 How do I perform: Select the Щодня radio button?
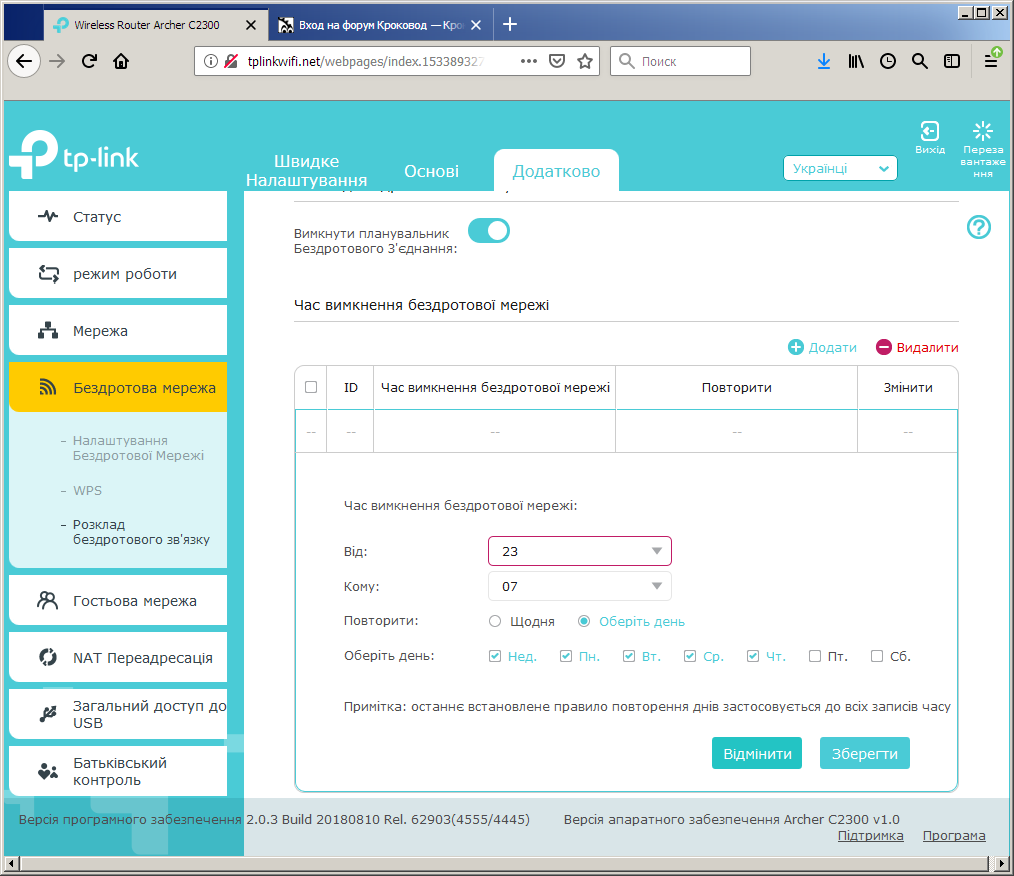coord(495,621)
